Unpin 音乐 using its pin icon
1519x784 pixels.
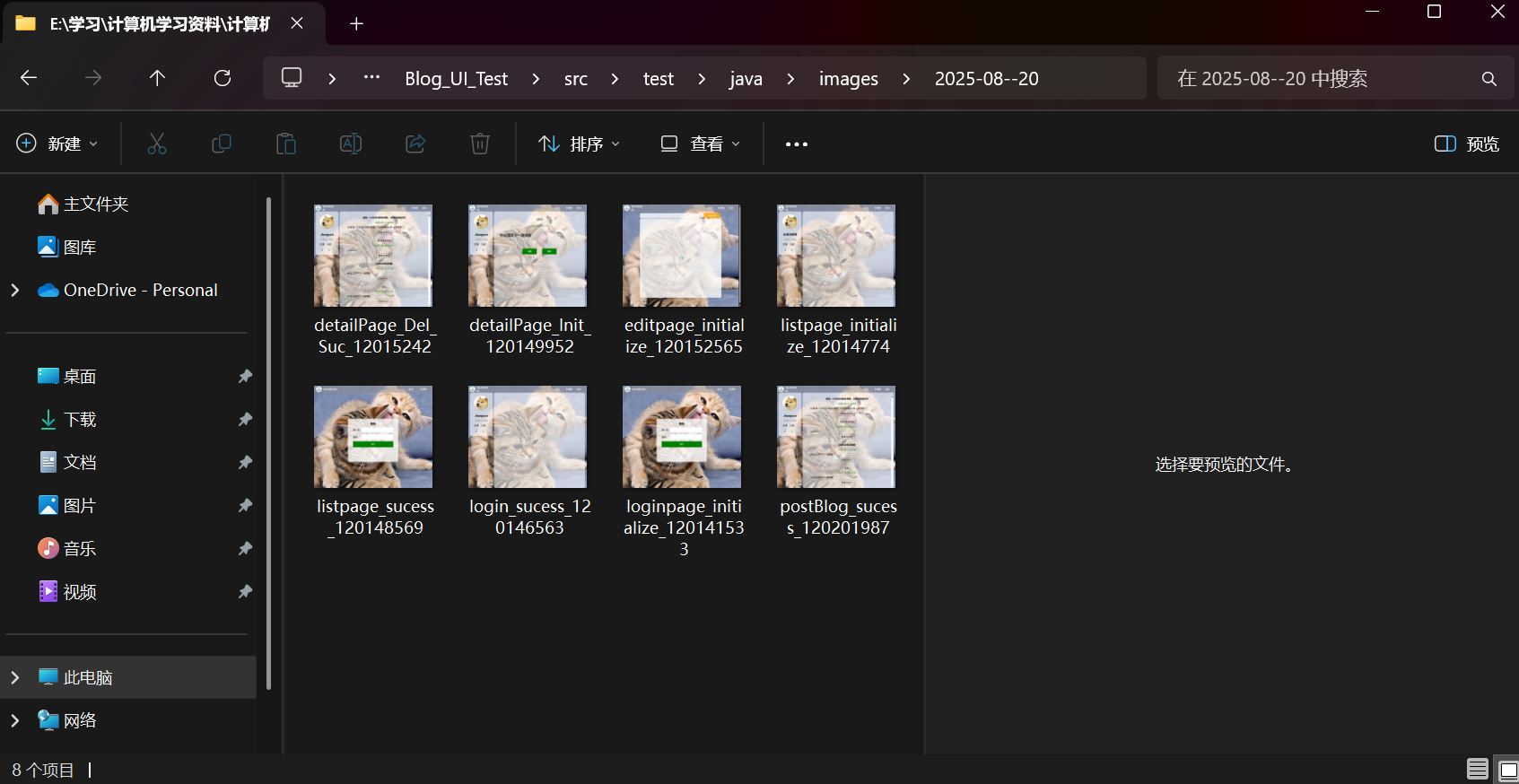tap(245, 549)
